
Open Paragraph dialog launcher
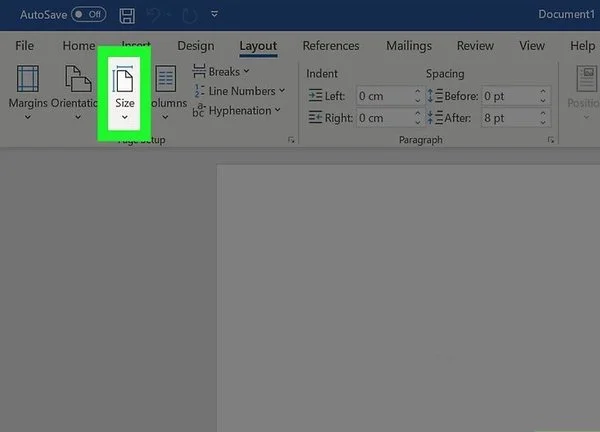[x=551, y=140]
